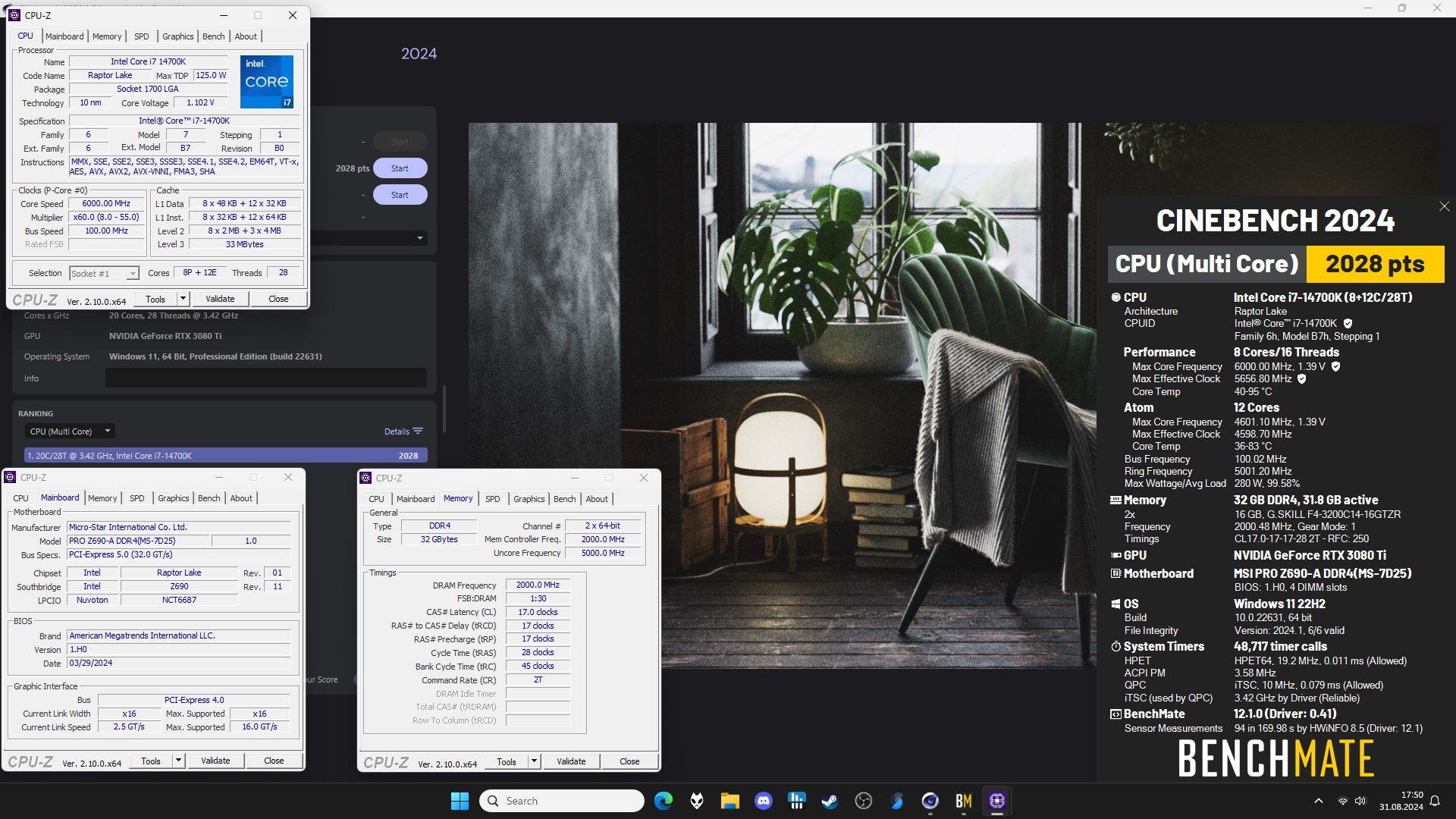1456x819 pixels.
Task: Open the Mainboard tab in the top CPU-Z window
Action: pyautogui.click(x=64, y=36)
